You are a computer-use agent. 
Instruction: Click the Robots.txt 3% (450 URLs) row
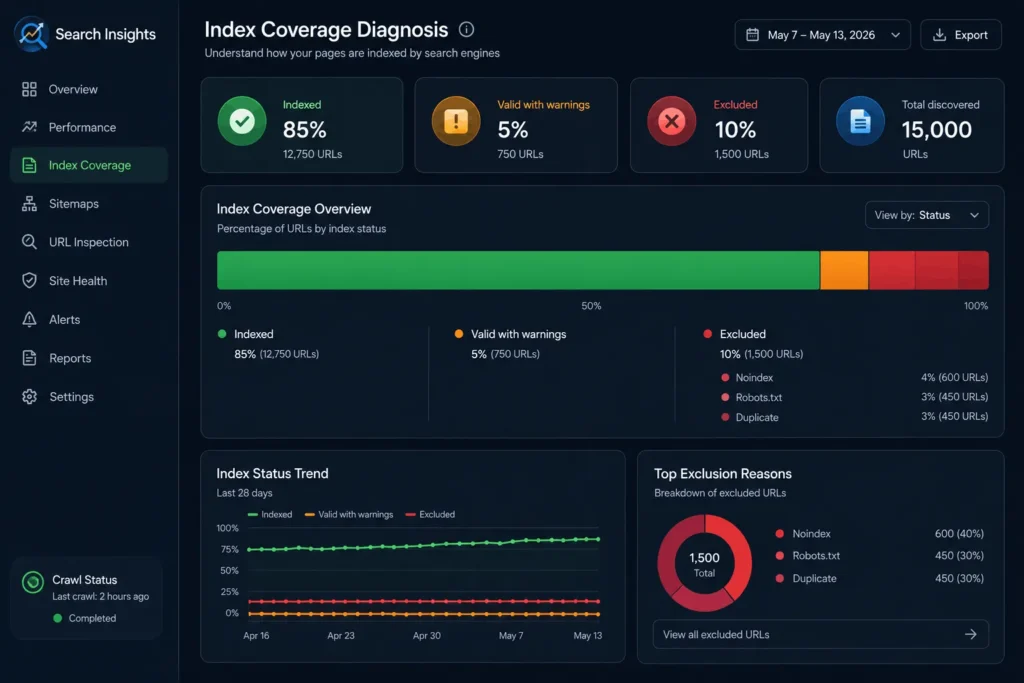coord(854,397)
